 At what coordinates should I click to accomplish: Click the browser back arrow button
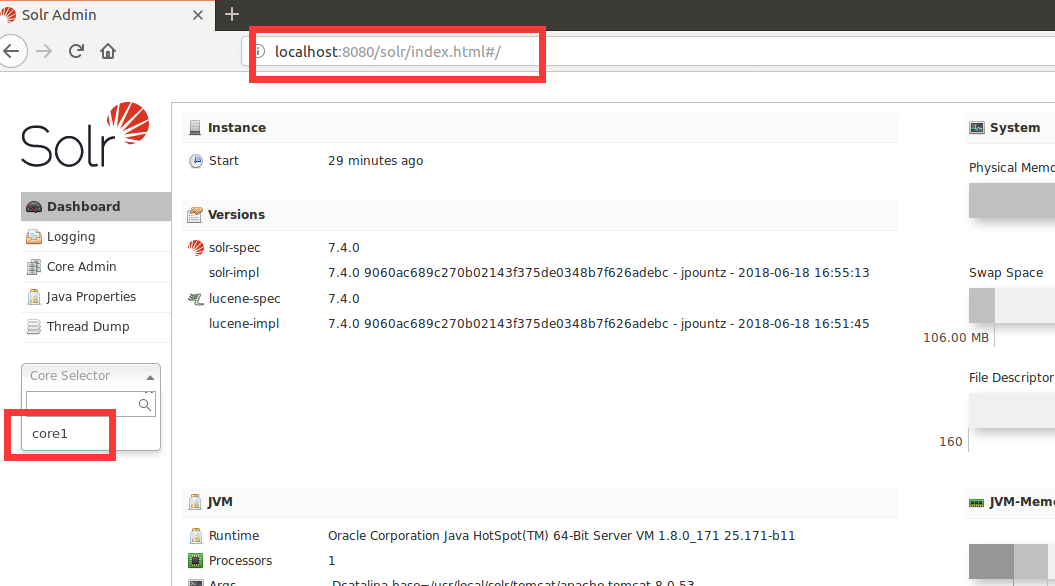[11, 51]
